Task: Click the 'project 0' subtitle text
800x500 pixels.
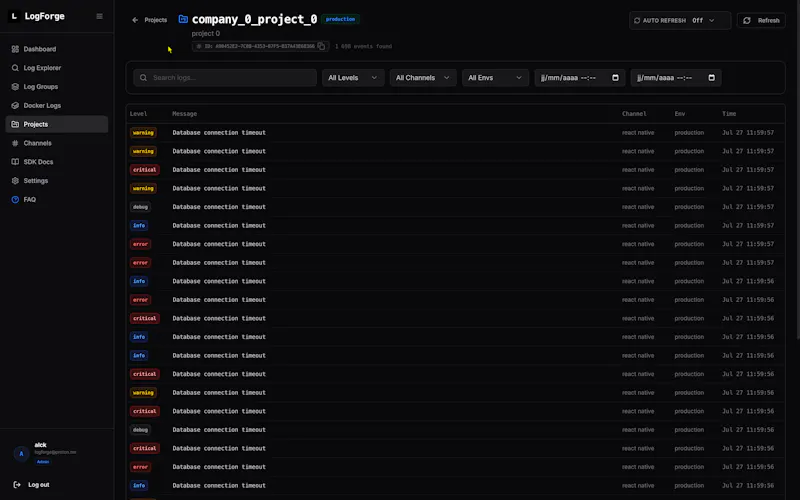Action: pos(206,33)
